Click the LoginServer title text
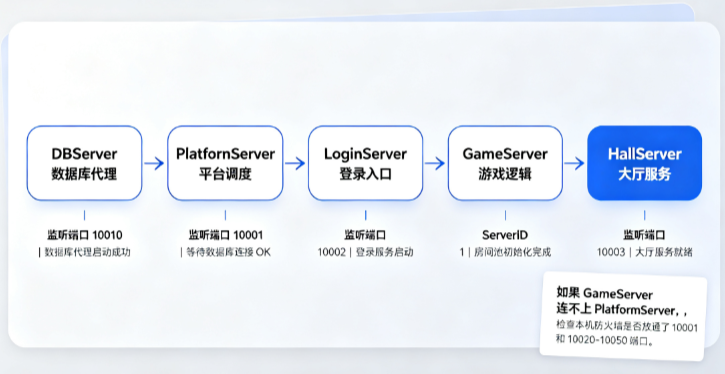The image size is (725, 374). coord(365,154)
